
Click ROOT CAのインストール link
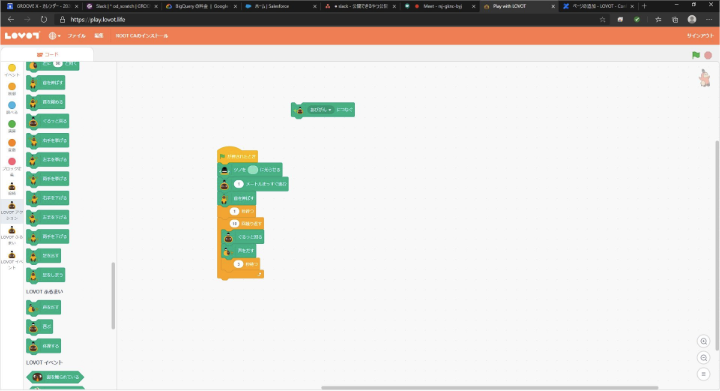tap(142, 36)
